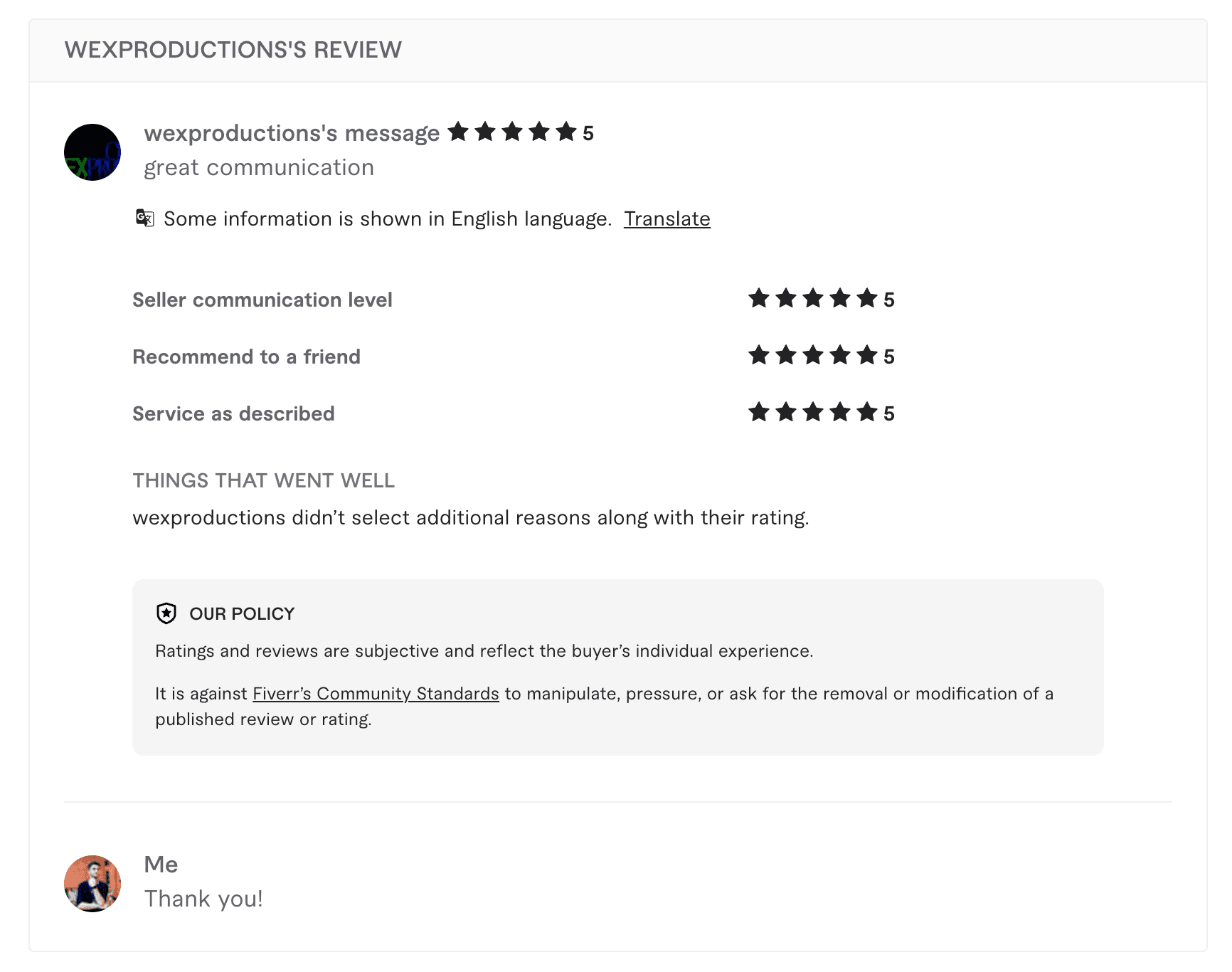Select the Thank you! reply text
The height and width of the screenshot is (972, 1232).
pyautogui.click(x=203, y=898)
